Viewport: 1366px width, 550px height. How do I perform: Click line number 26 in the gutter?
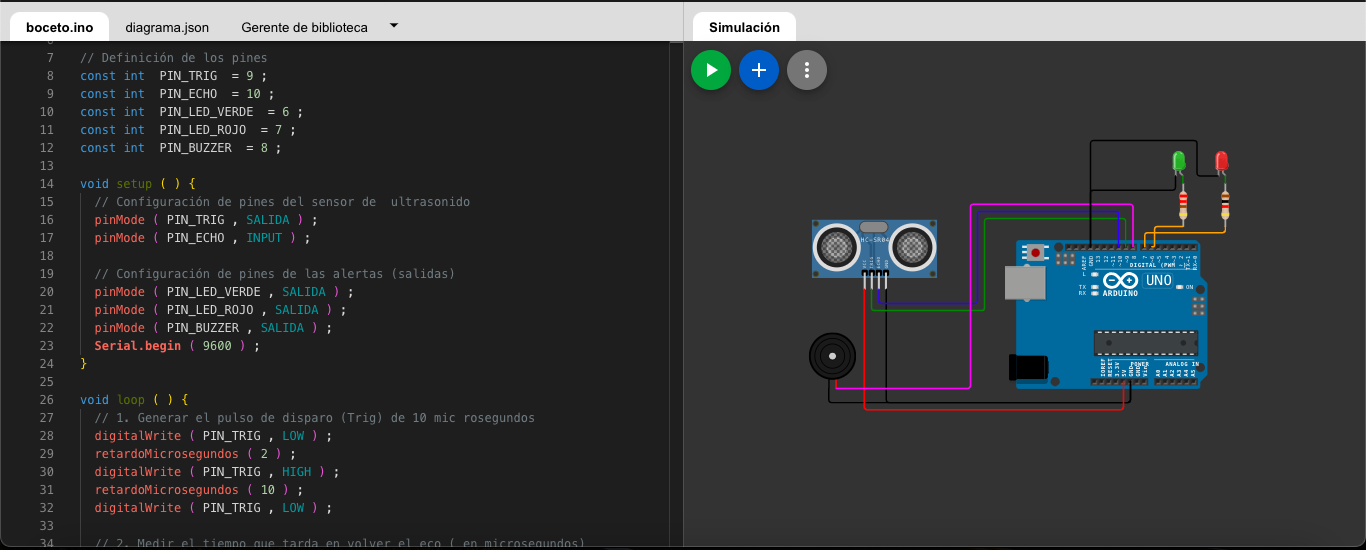(47, 400)
